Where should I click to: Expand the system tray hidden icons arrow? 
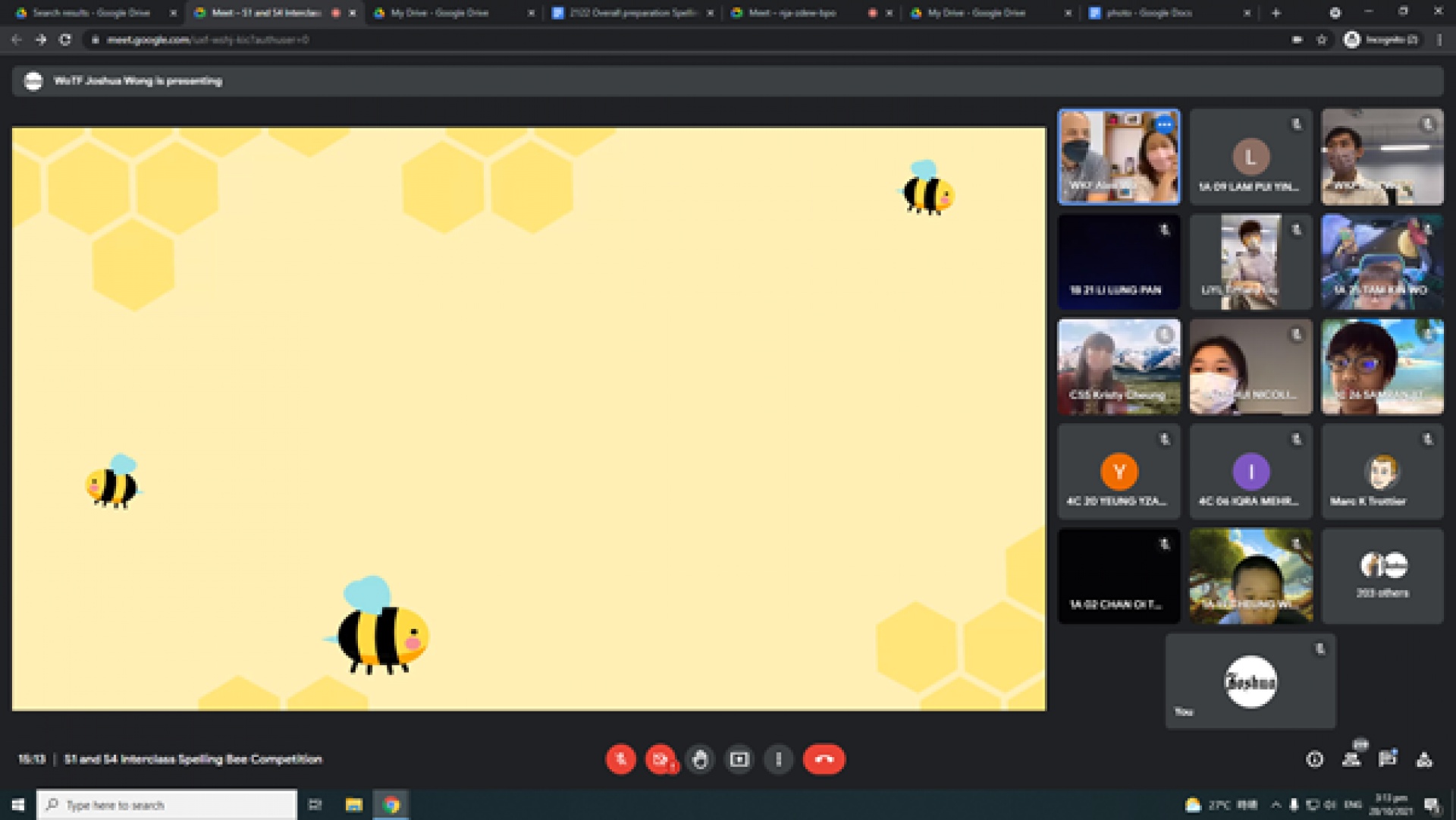point(1276,805)
